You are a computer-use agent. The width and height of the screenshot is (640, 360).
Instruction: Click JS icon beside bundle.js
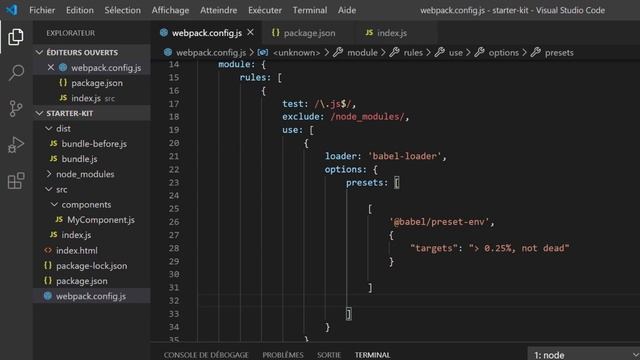point(53,159)
